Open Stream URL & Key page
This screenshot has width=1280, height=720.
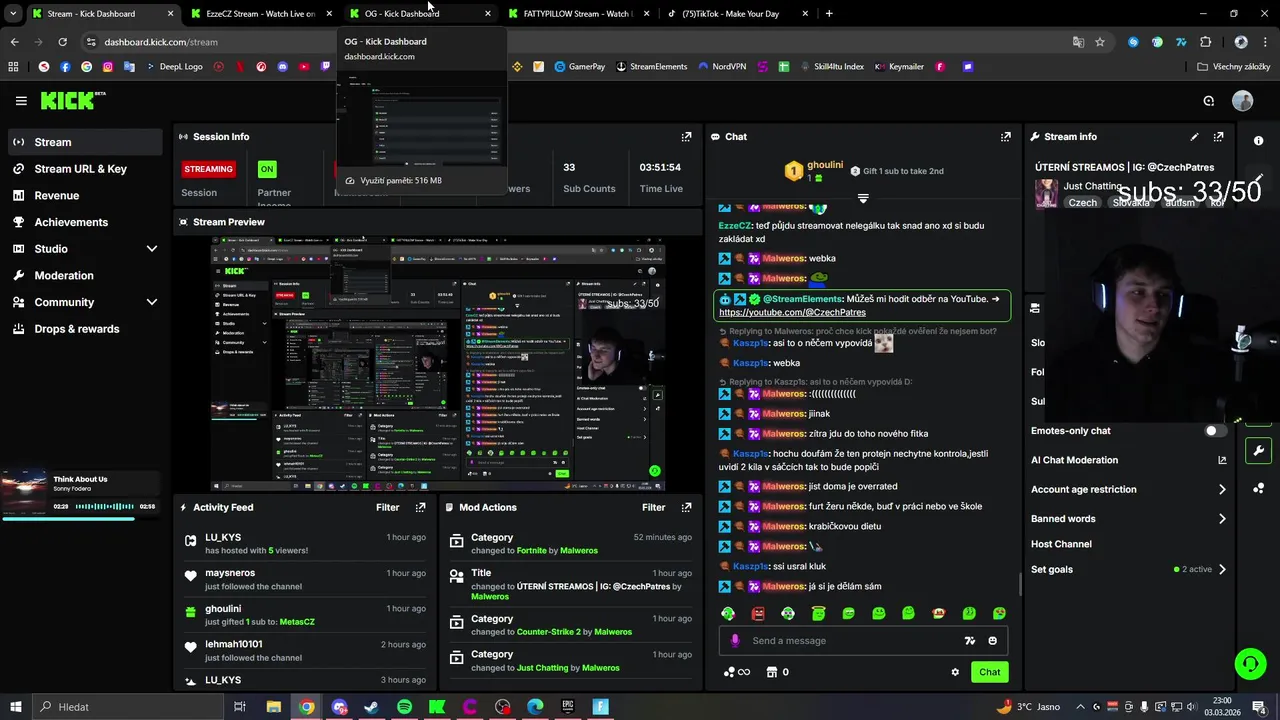[x=84, y=169]
